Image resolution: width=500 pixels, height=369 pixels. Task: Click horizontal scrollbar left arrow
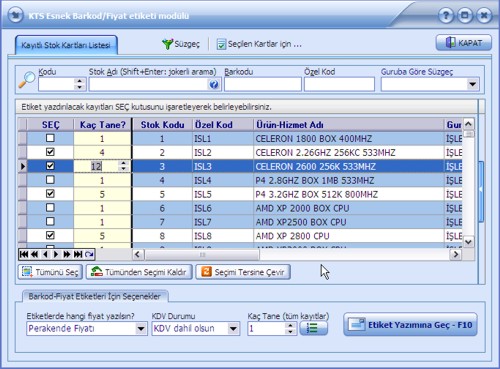pyautogui.click(x=138, y=255)
